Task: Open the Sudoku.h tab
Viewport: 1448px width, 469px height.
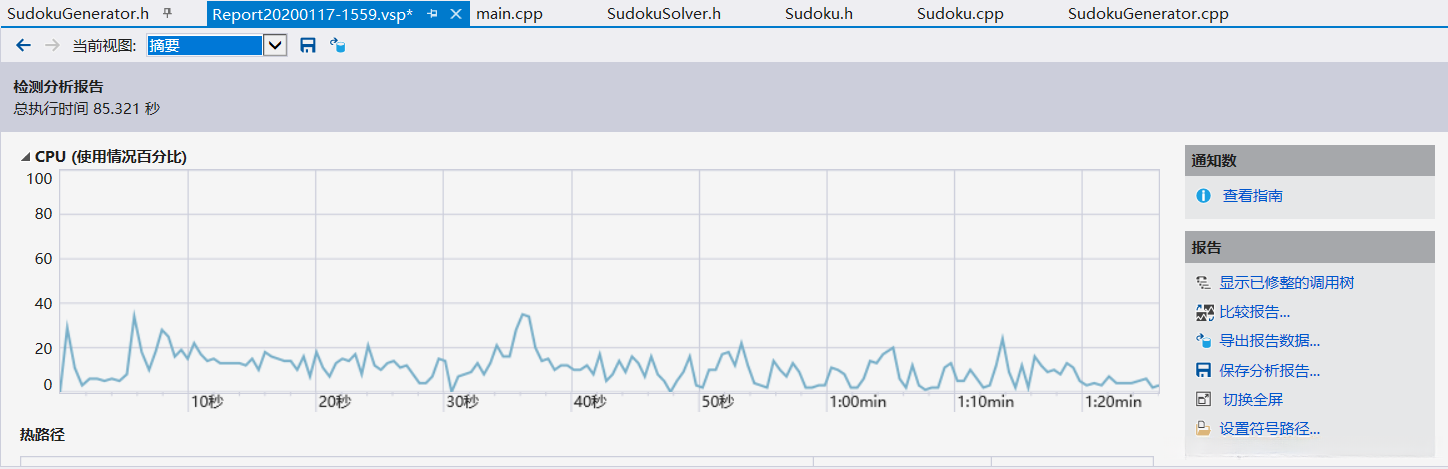Action: (x=819, y=14)
